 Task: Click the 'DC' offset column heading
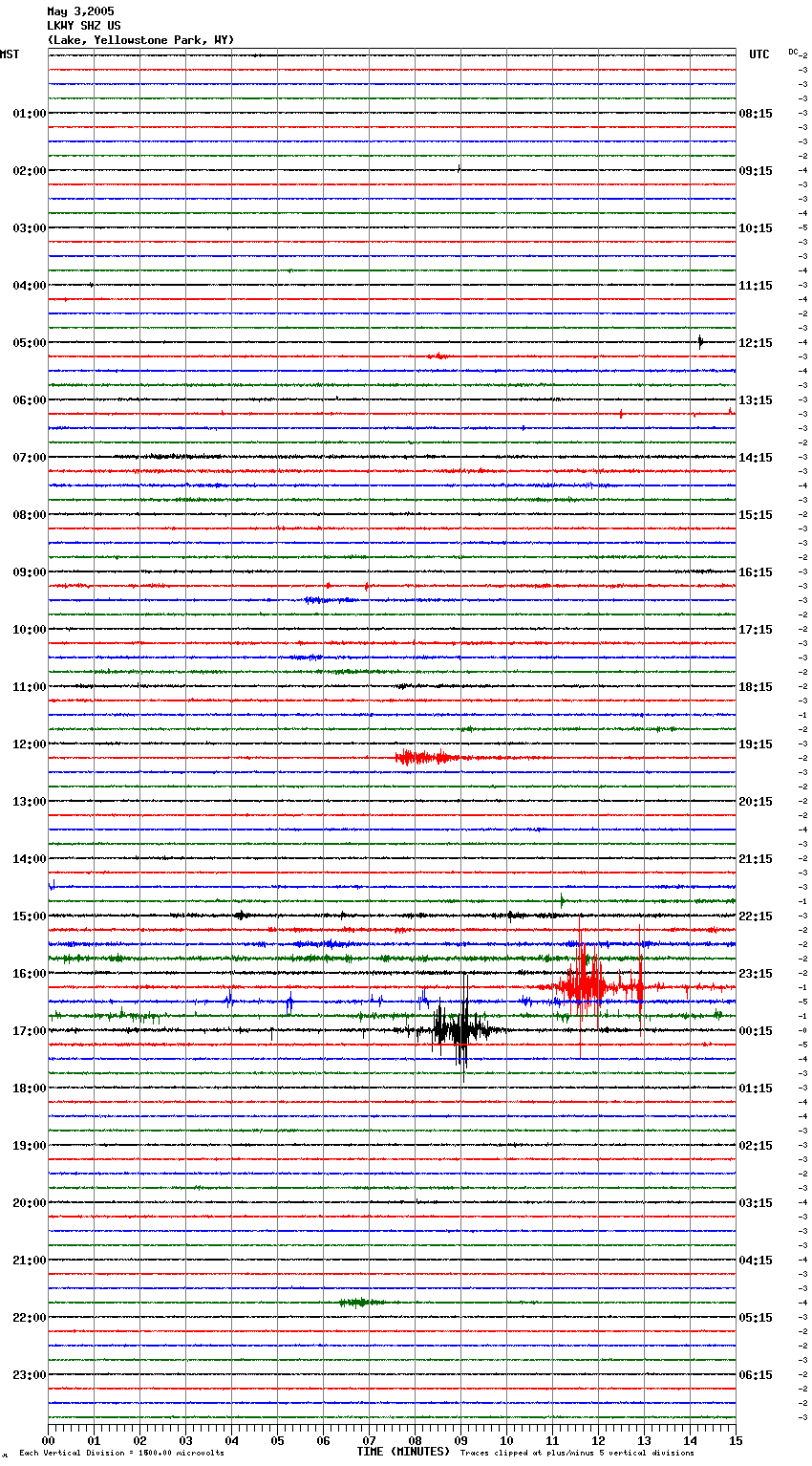click(793, 52)
